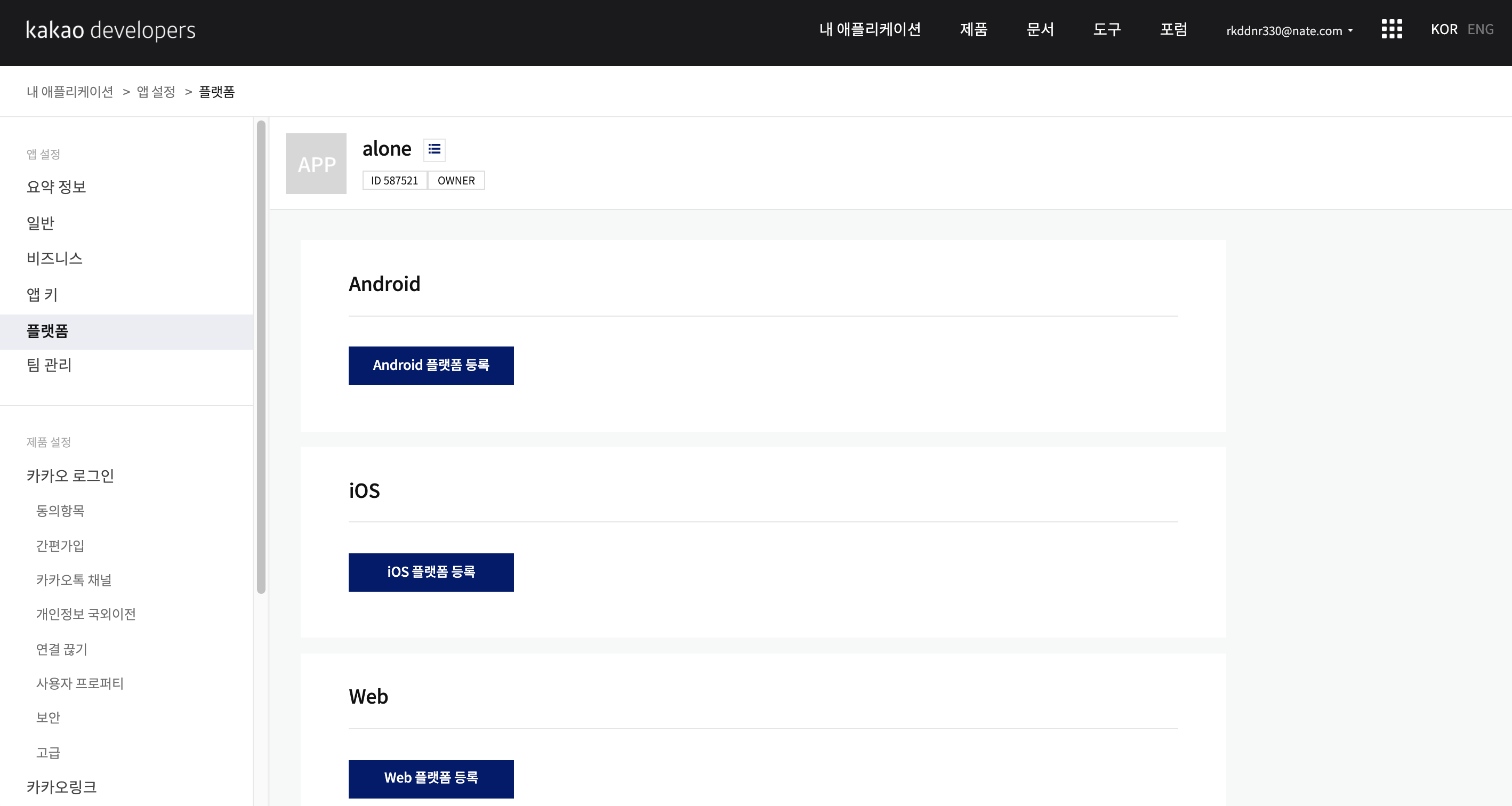Viewport: 1512px width, 806px height.
Task: Expand the rkddnr330@nate.com account dropdown
Action: [x=1290, y=30]
